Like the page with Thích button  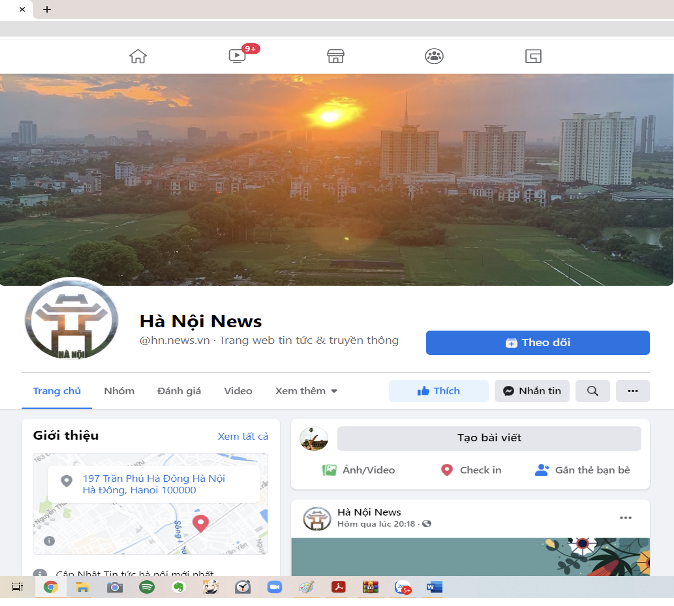click(438, 391)
